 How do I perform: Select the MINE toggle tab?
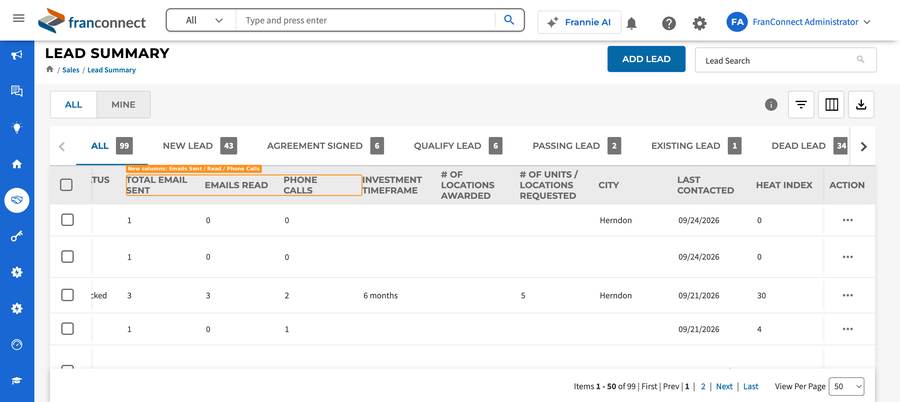pos(123,105)
